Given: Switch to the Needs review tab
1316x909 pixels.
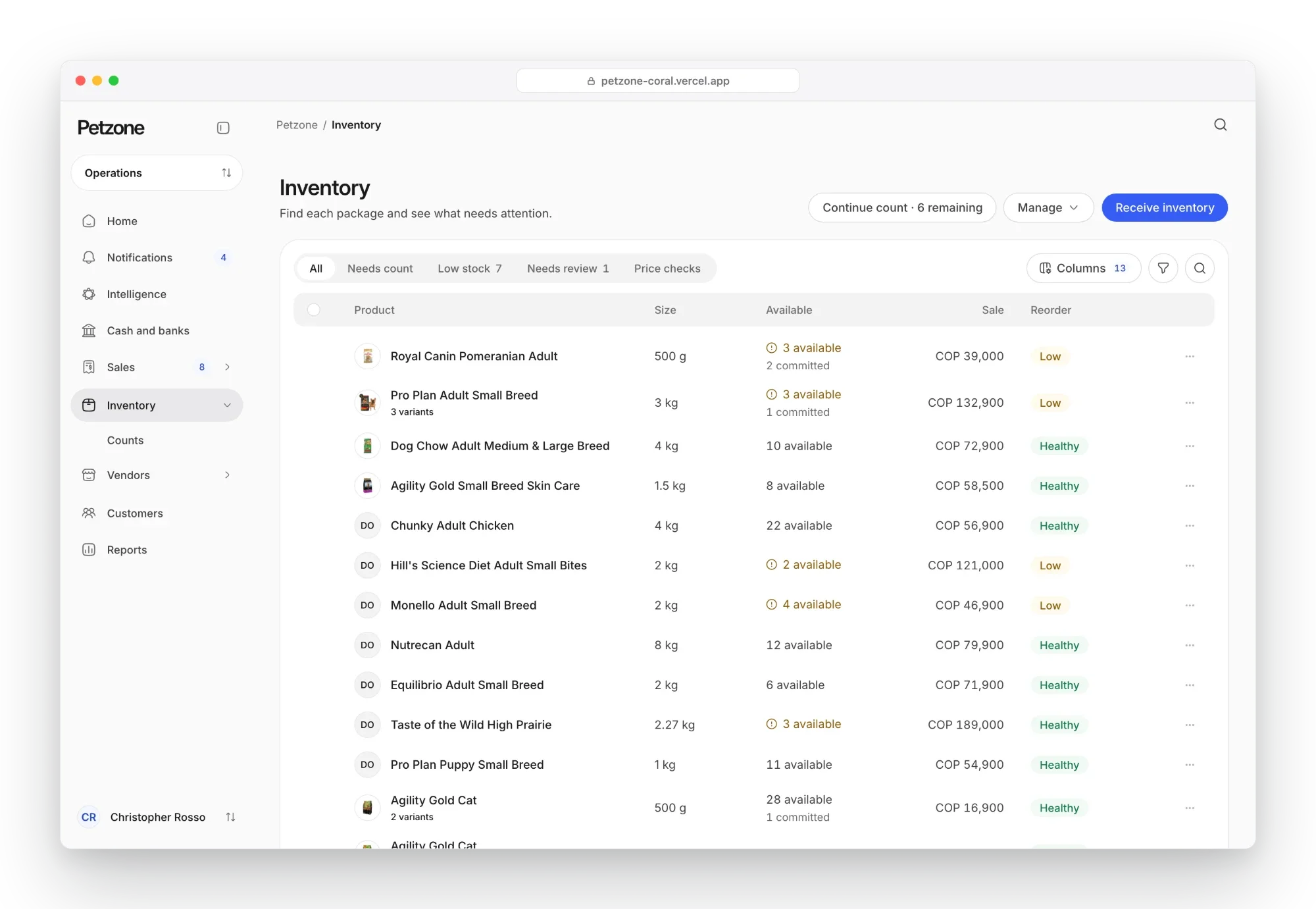Looking at the screenshot, I should [x=568, y=269].
